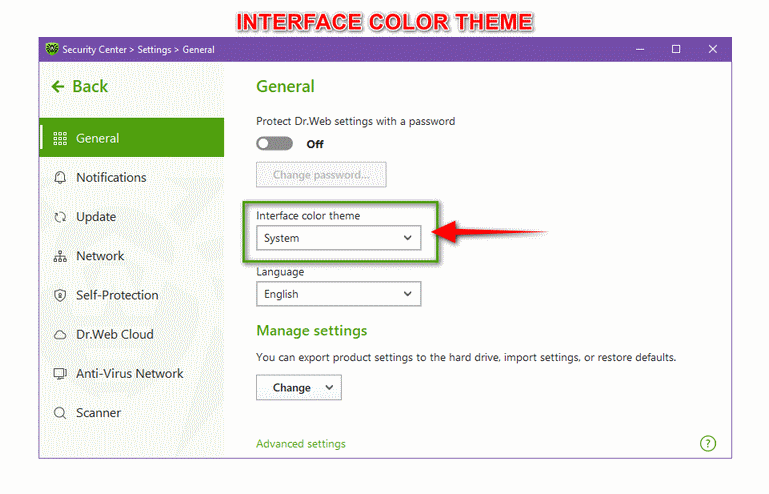Open the Self-Protection section
Screen dimensions: 769x494
coord(131,295)
